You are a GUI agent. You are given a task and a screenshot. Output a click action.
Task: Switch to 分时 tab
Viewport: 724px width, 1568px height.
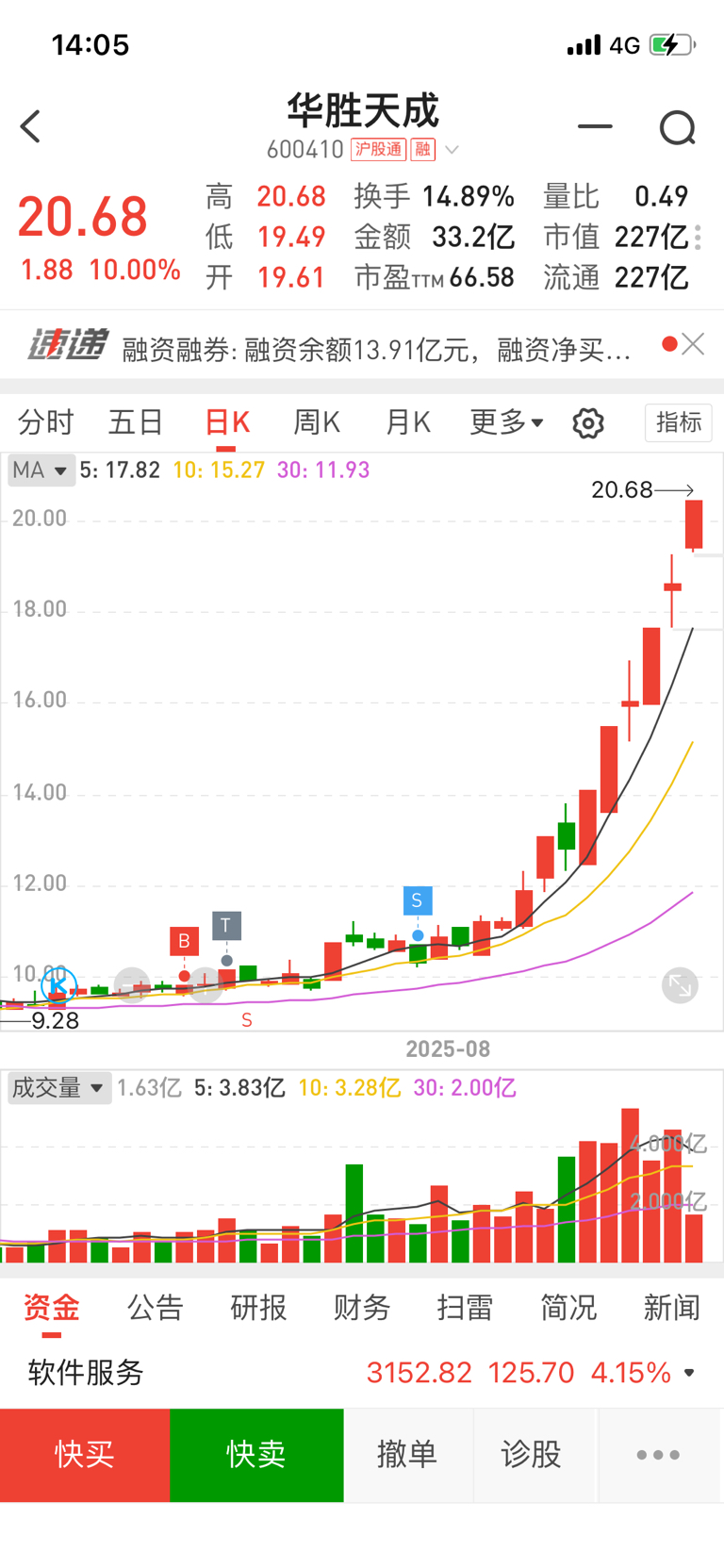click(45, 422)
